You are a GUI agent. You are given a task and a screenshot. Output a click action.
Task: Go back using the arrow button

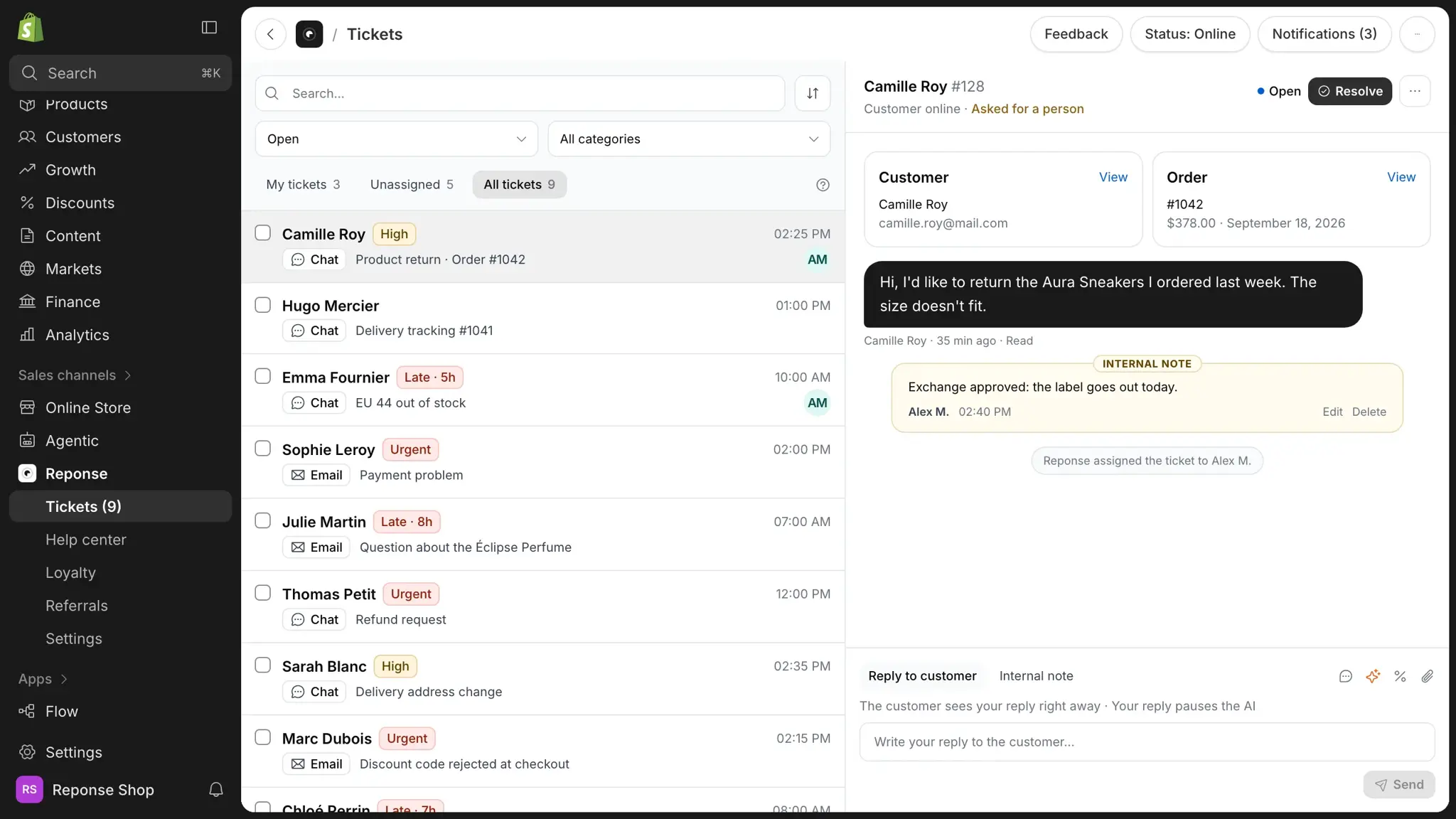coord(270,34)
